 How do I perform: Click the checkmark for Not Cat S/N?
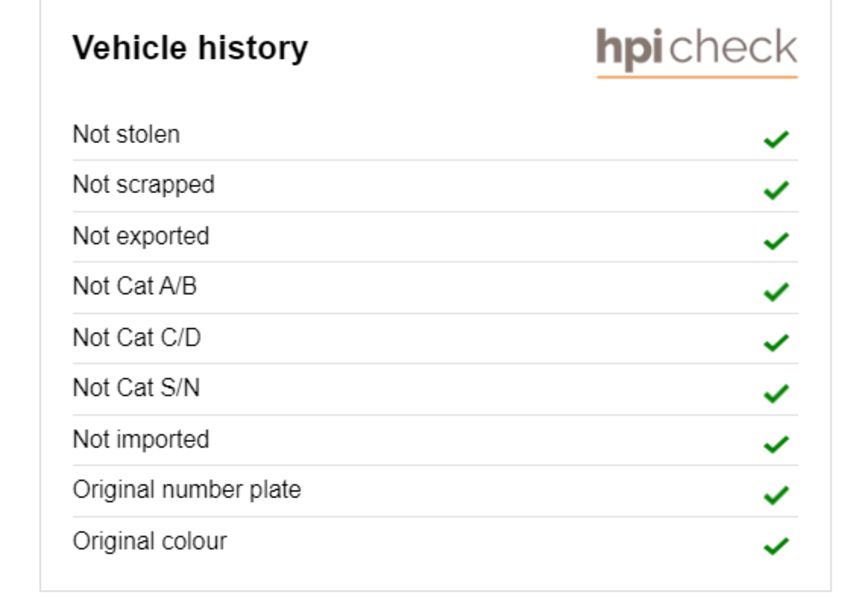(x=776, y=393)
